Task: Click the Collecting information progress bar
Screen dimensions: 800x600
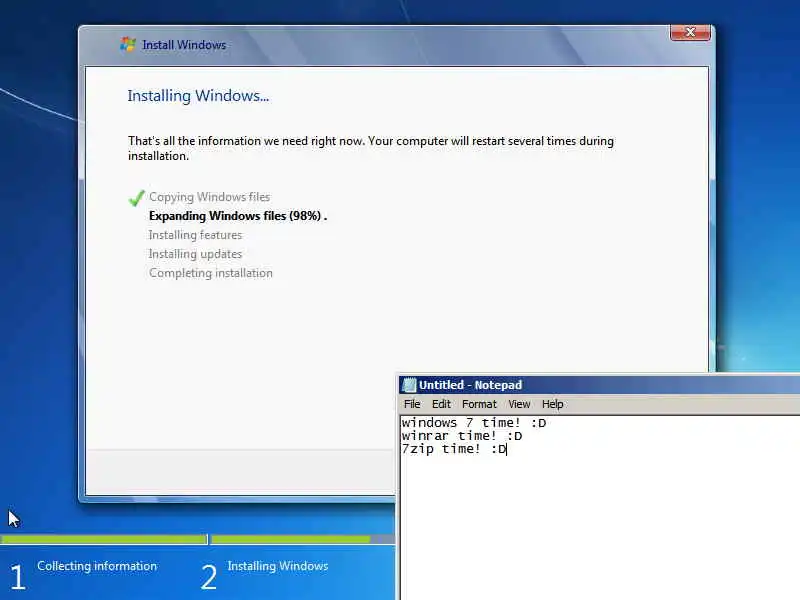Action: coord(104,539)
